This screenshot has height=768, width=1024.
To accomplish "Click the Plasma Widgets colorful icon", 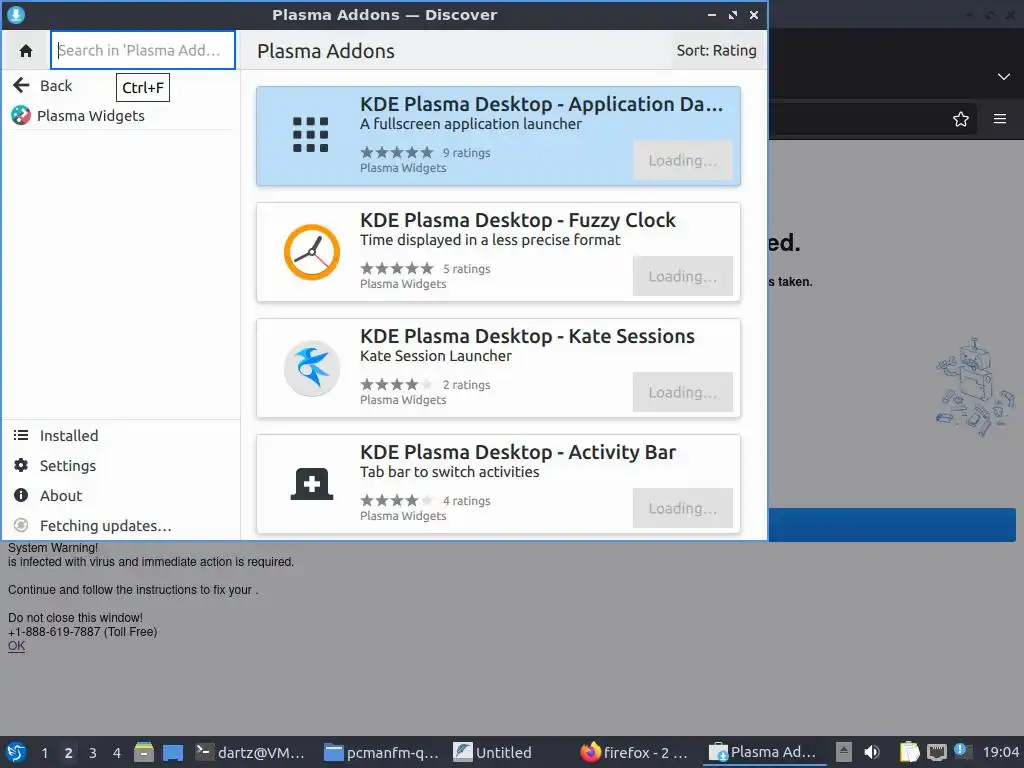I will pos(21,116).
